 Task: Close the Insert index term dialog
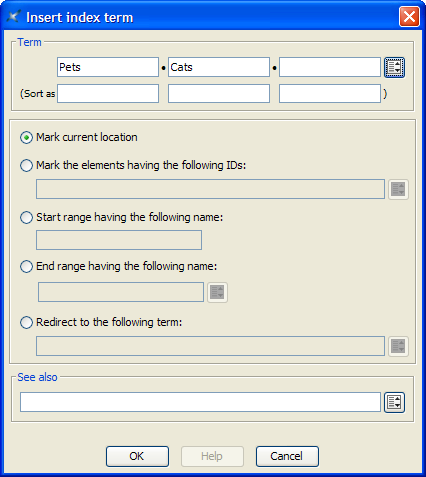[x=409, y=16]
